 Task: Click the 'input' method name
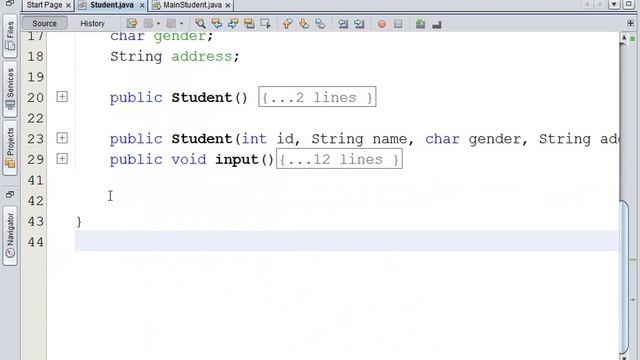pyautogui.click(x=237, y=159)
